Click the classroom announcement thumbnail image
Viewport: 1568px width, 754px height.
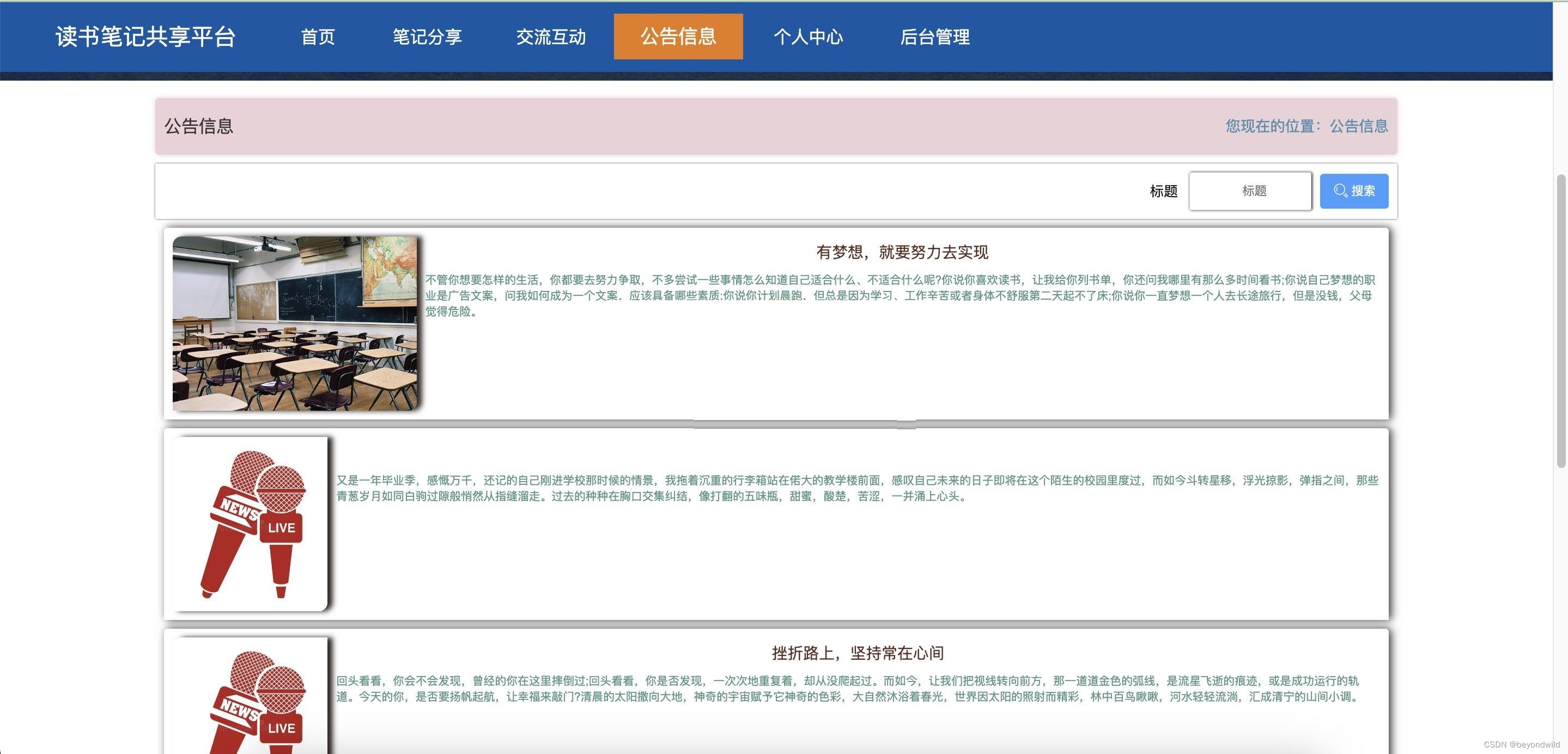(295, 323)
